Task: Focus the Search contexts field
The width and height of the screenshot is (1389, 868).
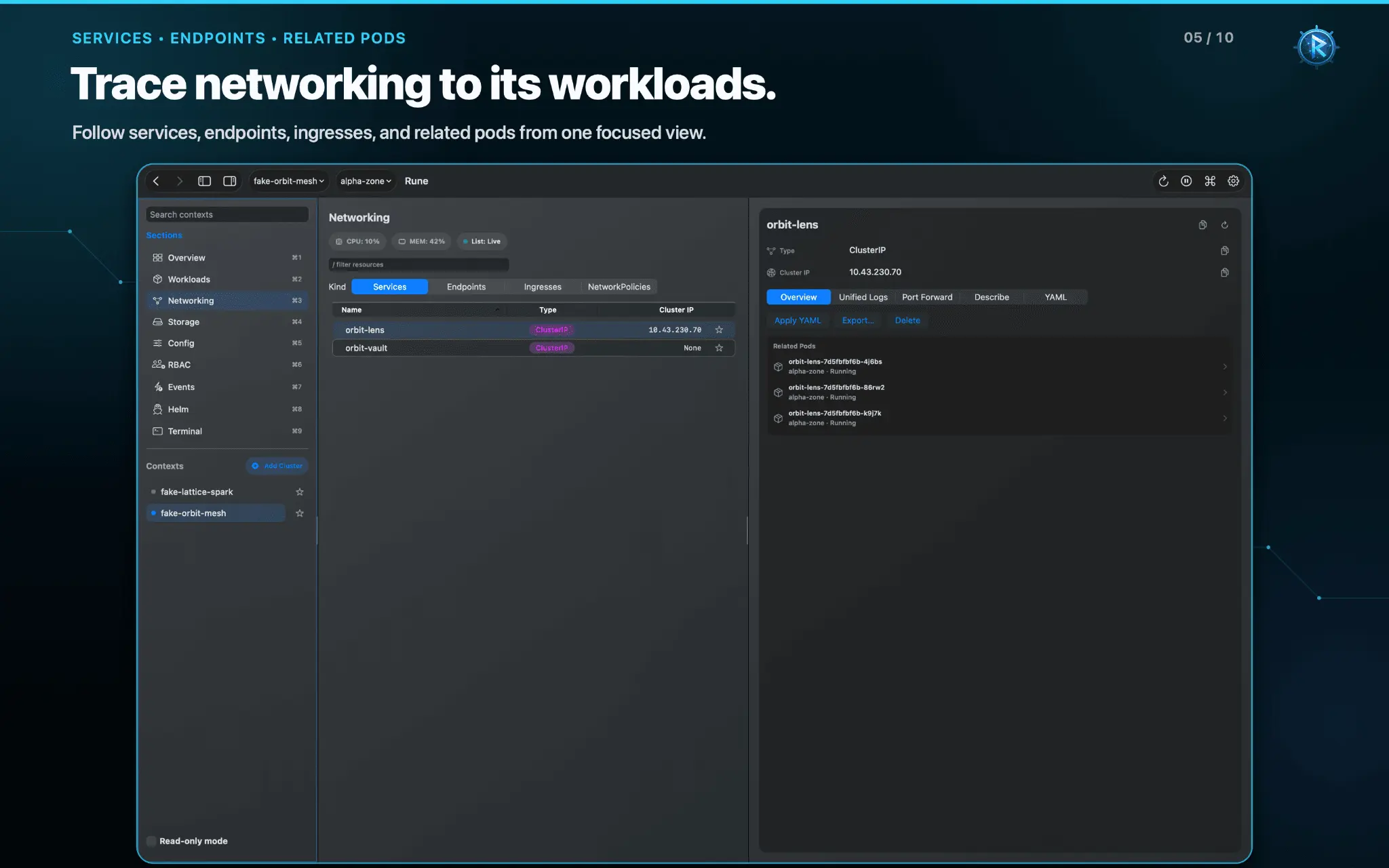Action: (x=227, y=214)
